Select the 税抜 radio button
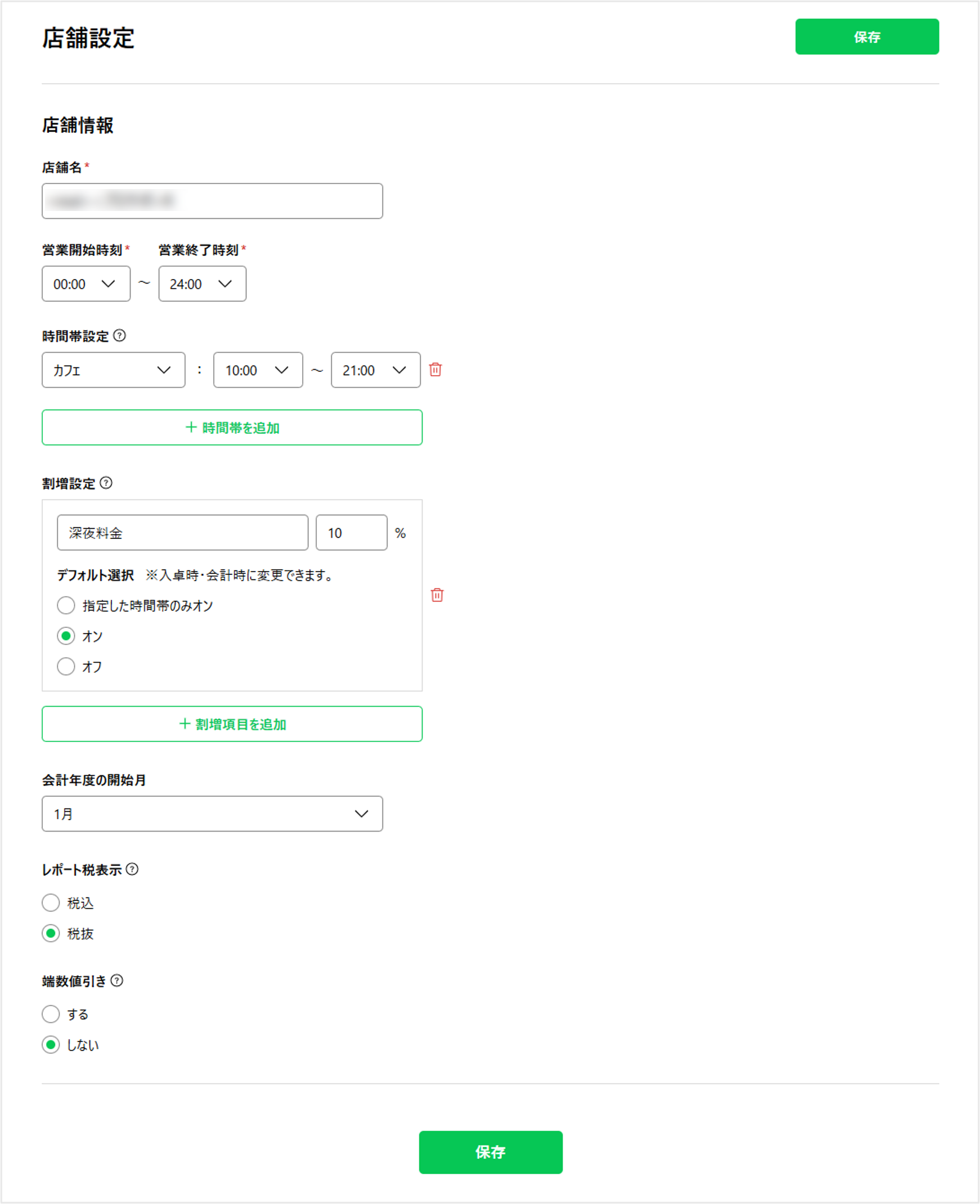This screenshot has width=980, height=1204. click(51, 933)
